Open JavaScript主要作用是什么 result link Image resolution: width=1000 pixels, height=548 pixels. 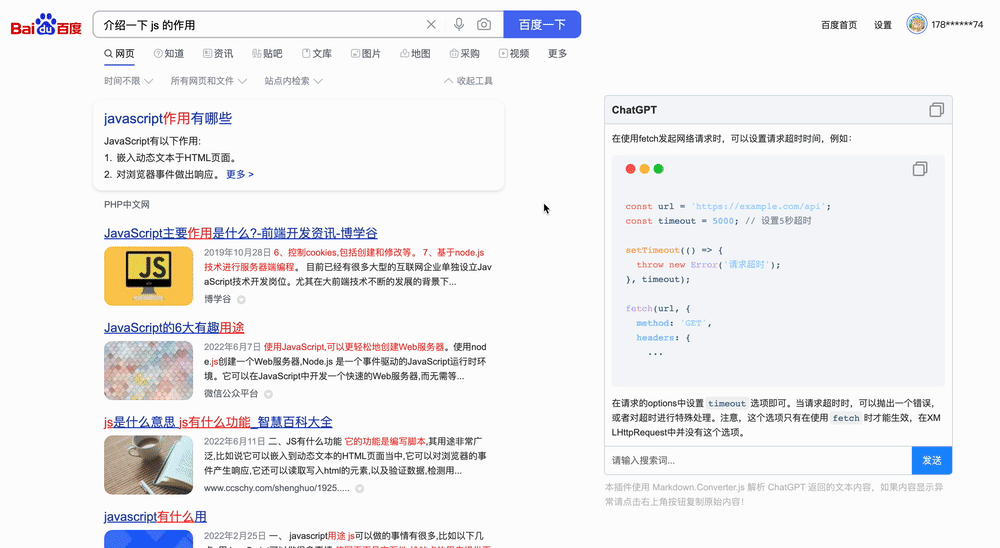click(241, 233)
